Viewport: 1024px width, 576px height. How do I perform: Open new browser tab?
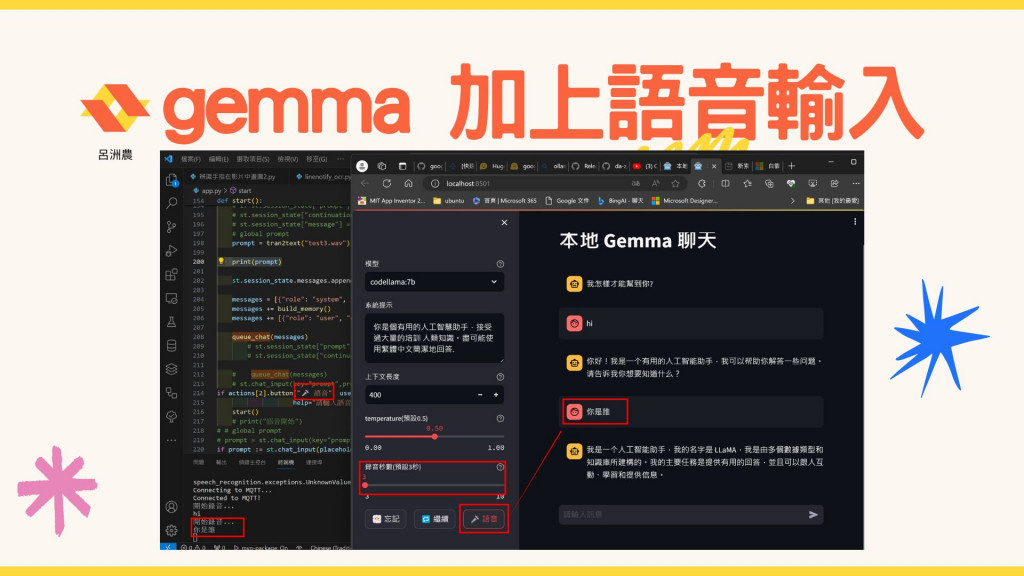(x=792, y=166)
